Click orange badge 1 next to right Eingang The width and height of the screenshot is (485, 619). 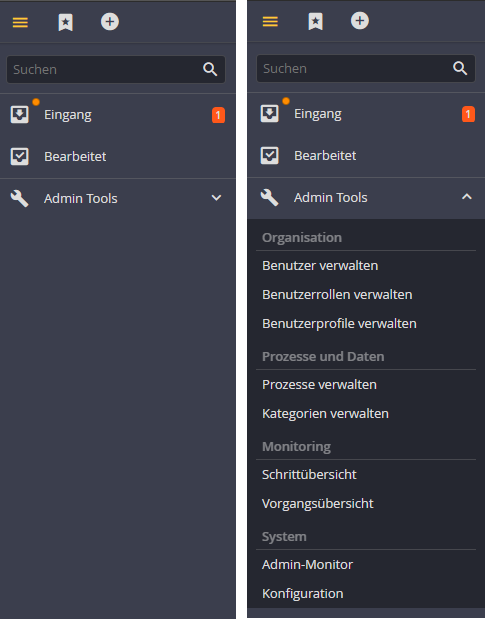468,114
